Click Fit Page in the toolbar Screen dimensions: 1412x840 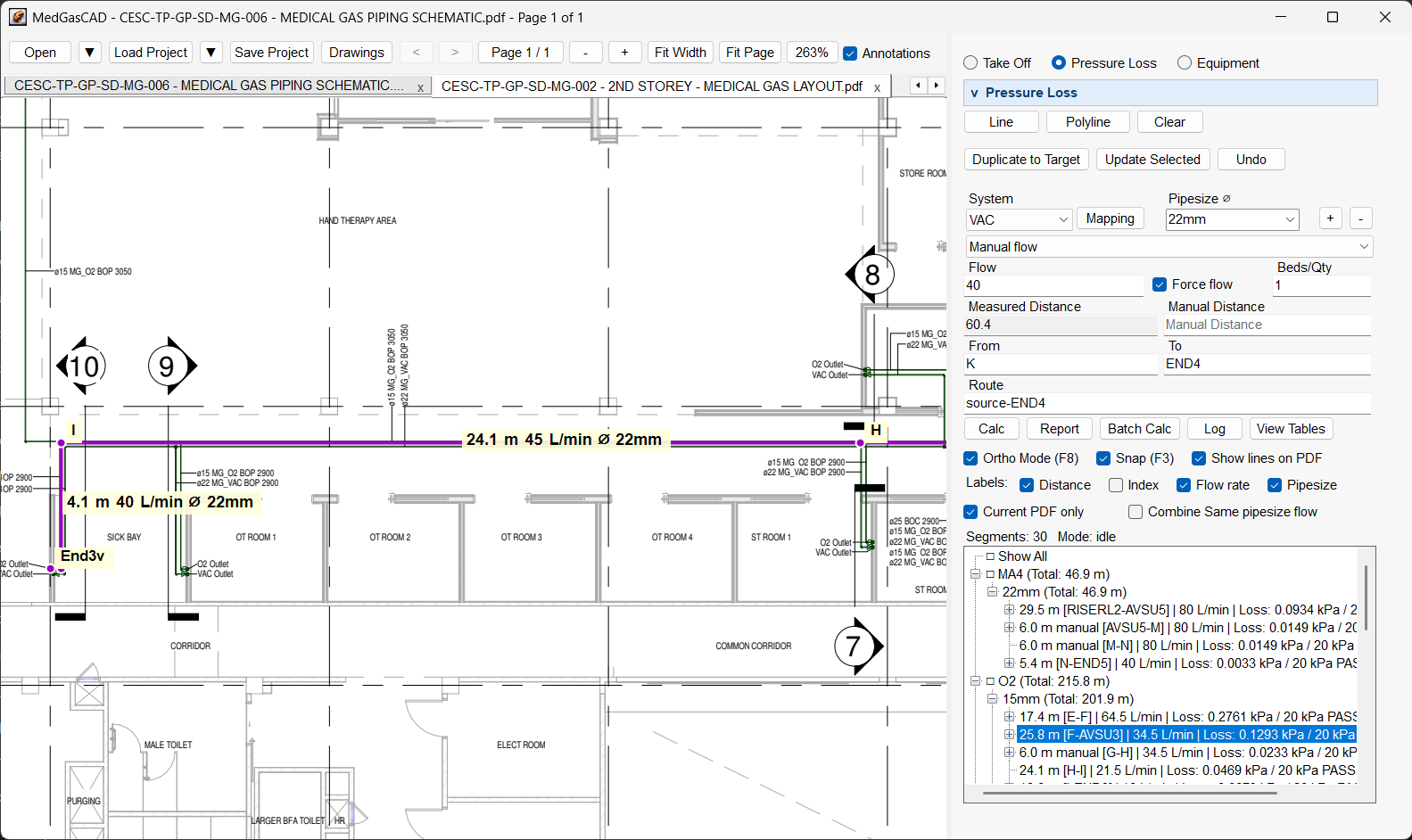750,53
